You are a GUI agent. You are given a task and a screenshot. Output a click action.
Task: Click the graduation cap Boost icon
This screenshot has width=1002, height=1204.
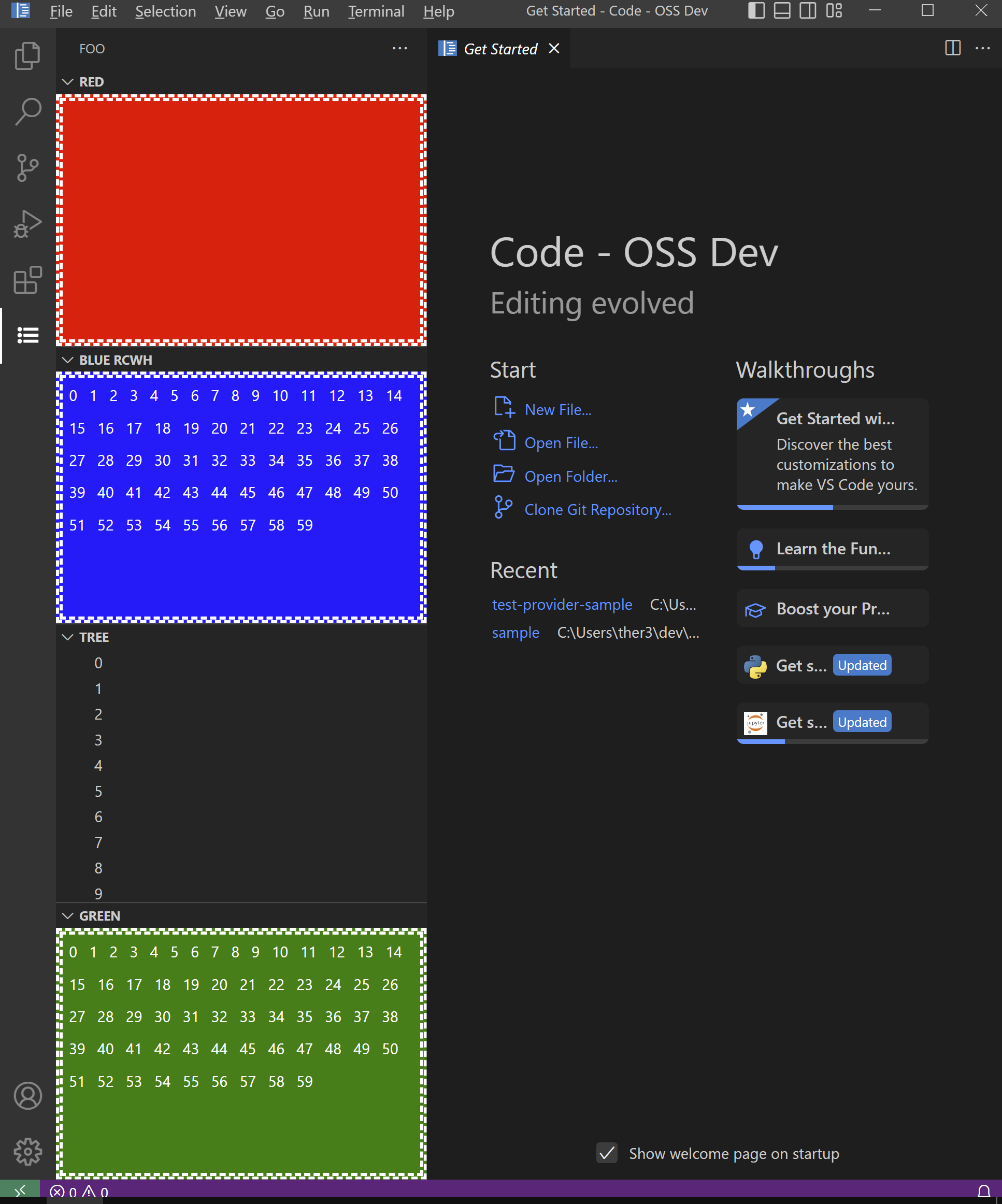(x=755, y=610)
